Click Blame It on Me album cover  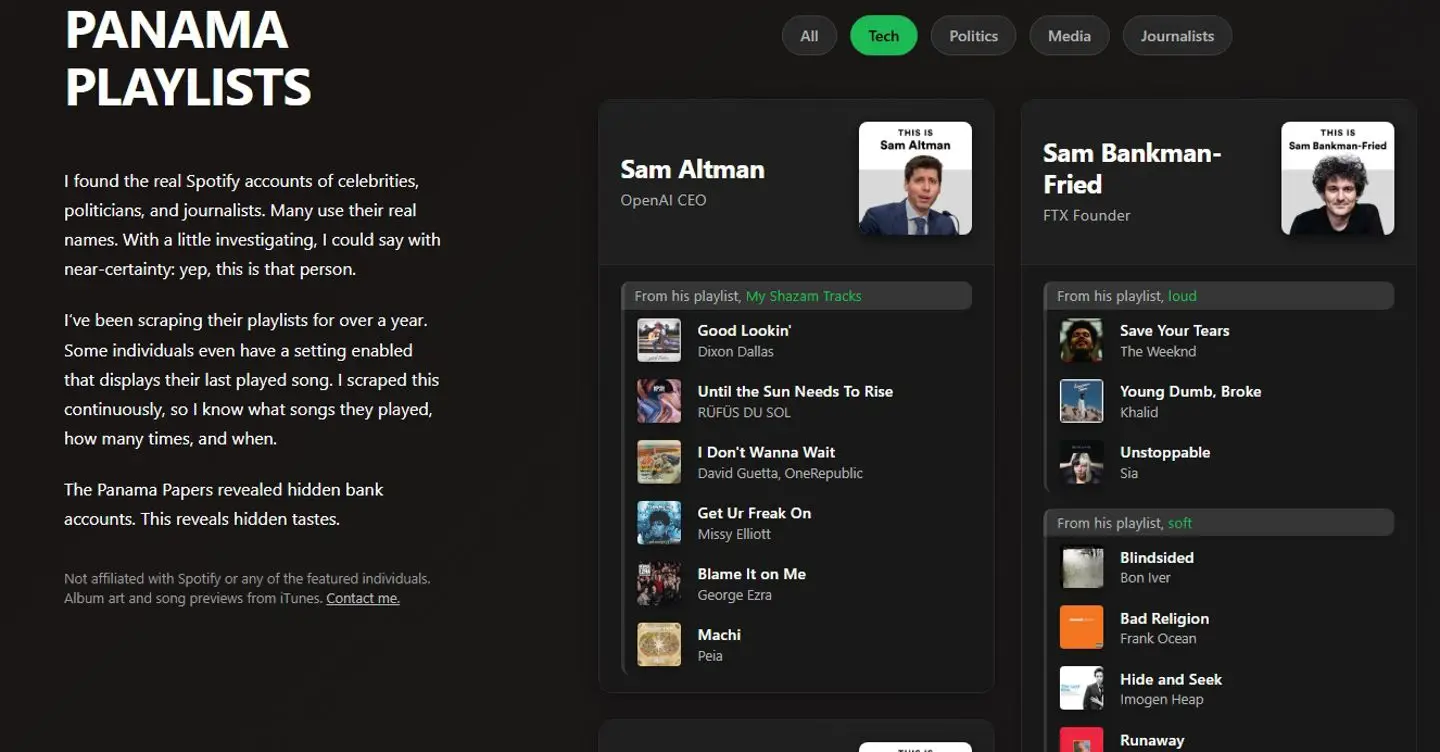[x=659, y=584]
